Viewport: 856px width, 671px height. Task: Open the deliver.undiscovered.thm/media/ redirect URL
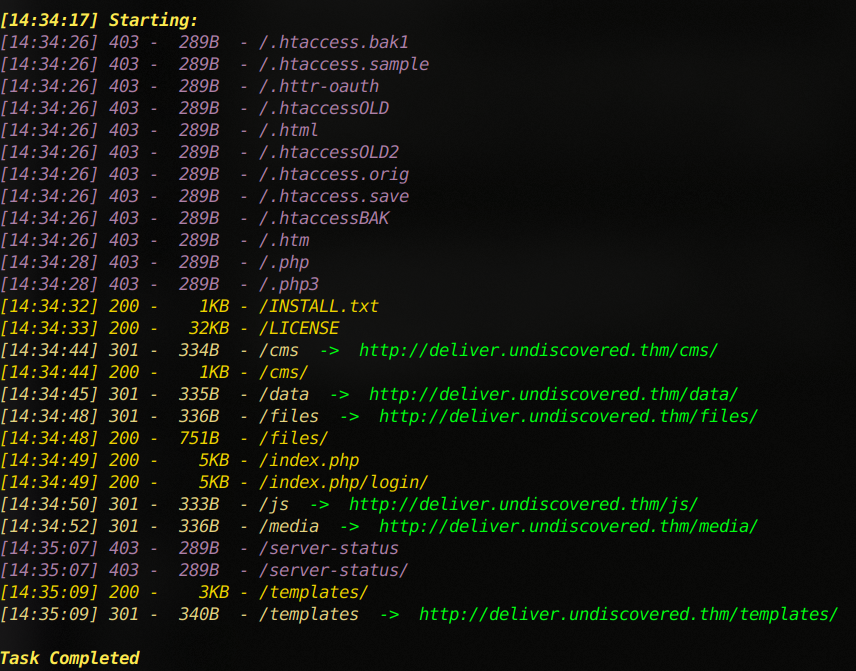click(568, 526)
